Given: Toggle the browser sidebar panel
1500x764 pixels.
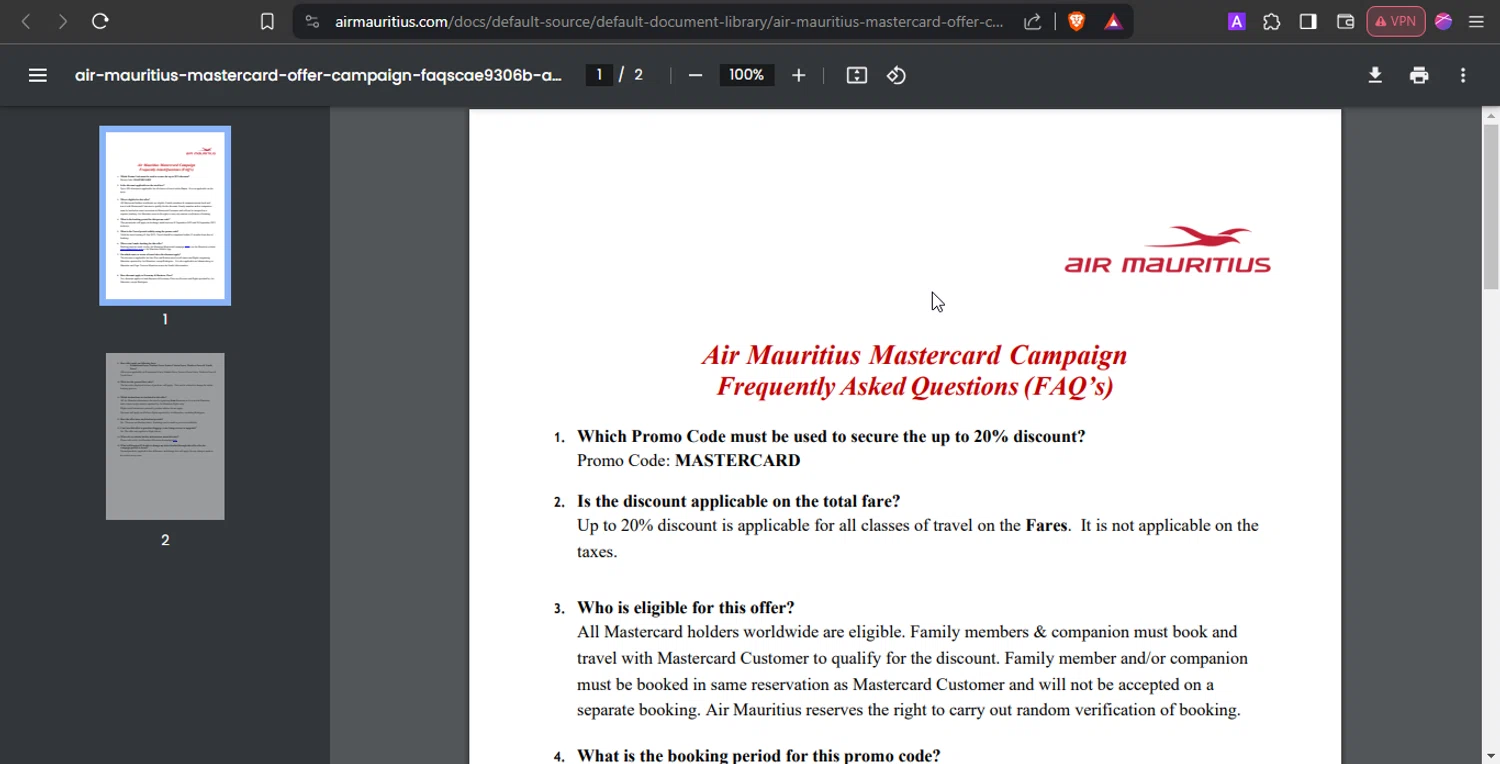Looking at the screenshot, I should [x=1308, y=21].
